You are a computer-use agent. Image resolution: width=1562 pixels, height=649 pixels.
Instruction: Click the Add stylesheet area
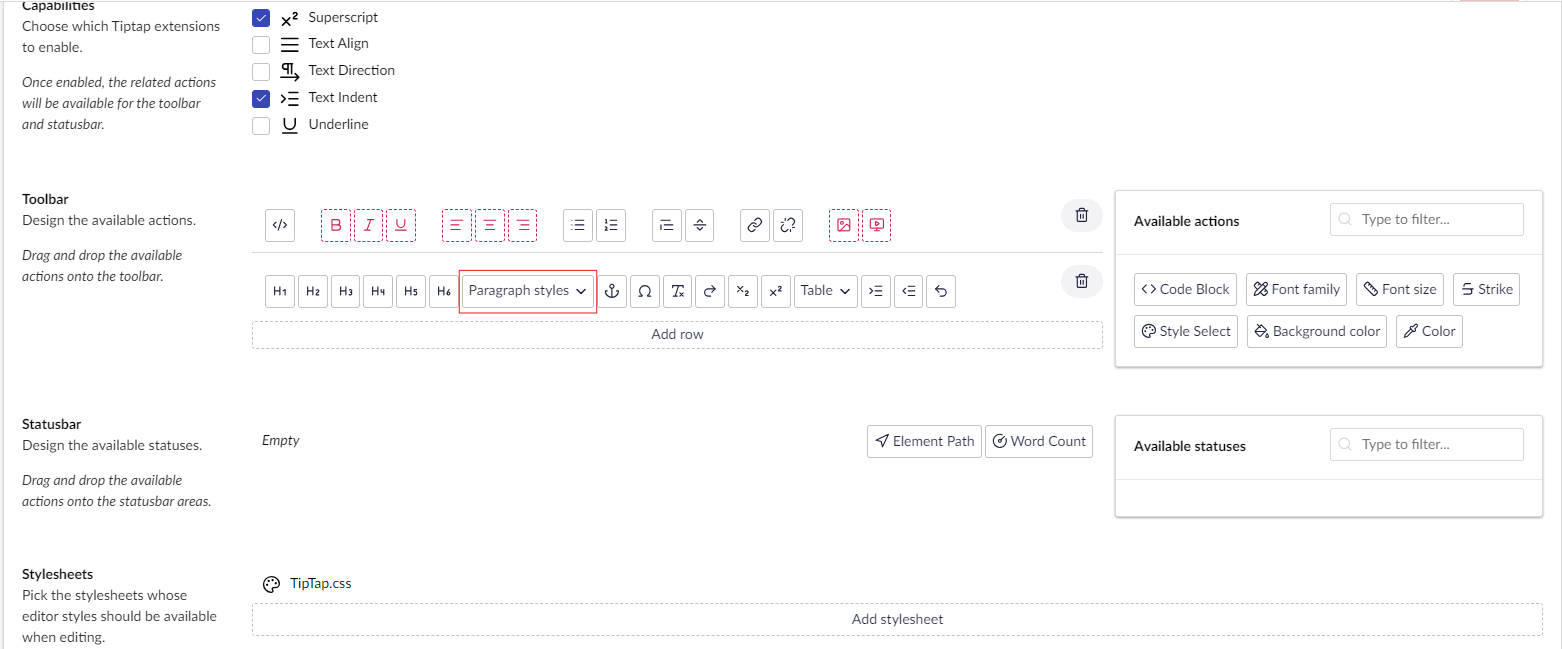pos(897,618)
